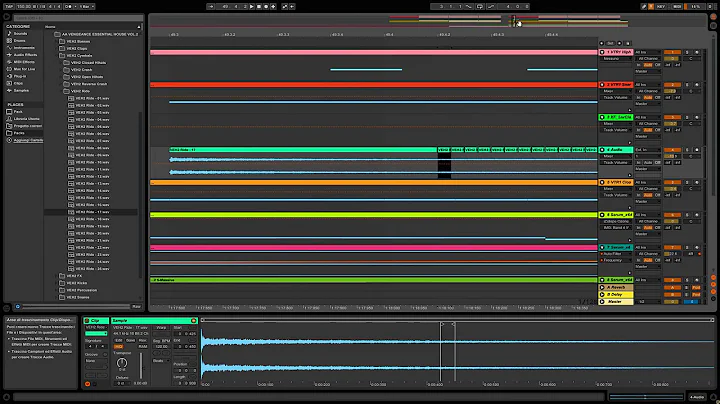Image resolution: width=720 pixels, height=404 pixels.
Task: Click Aggiungi Cartella link in Places
Action: pyautogui.click(x=28, y=140)
